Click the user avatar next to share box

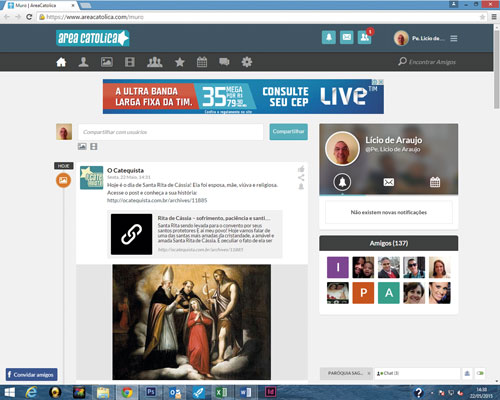pos(64,132)
